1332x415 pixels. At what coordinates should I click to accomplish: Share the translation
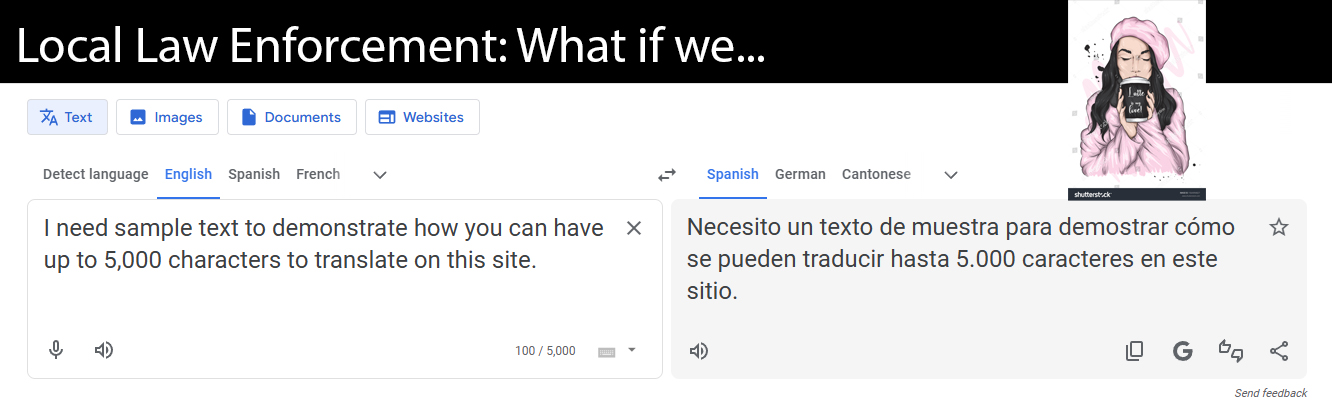[1278, 351]
